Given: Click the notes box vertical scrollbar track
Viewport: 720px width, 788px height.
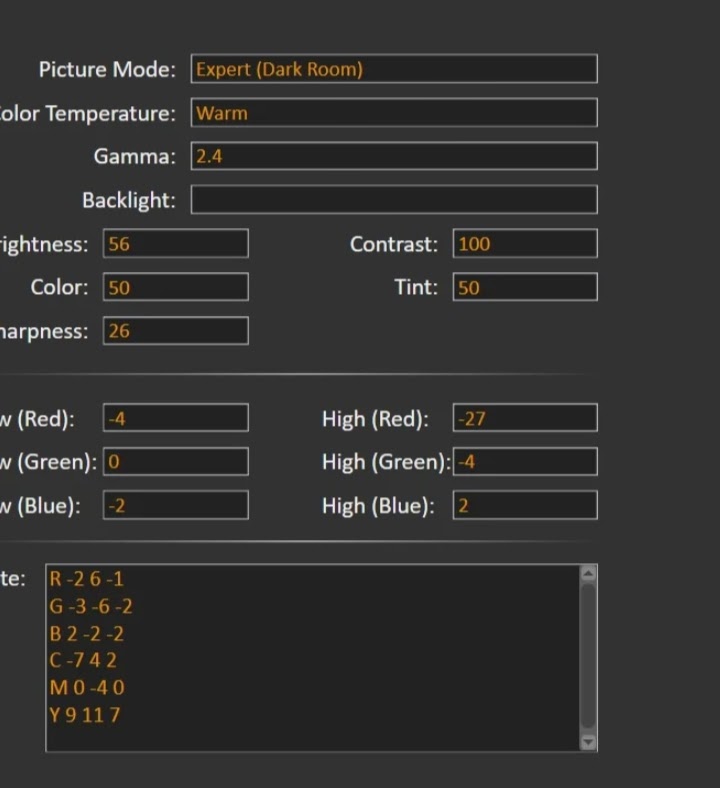Looking at the screenshot, I should (588, 657).
